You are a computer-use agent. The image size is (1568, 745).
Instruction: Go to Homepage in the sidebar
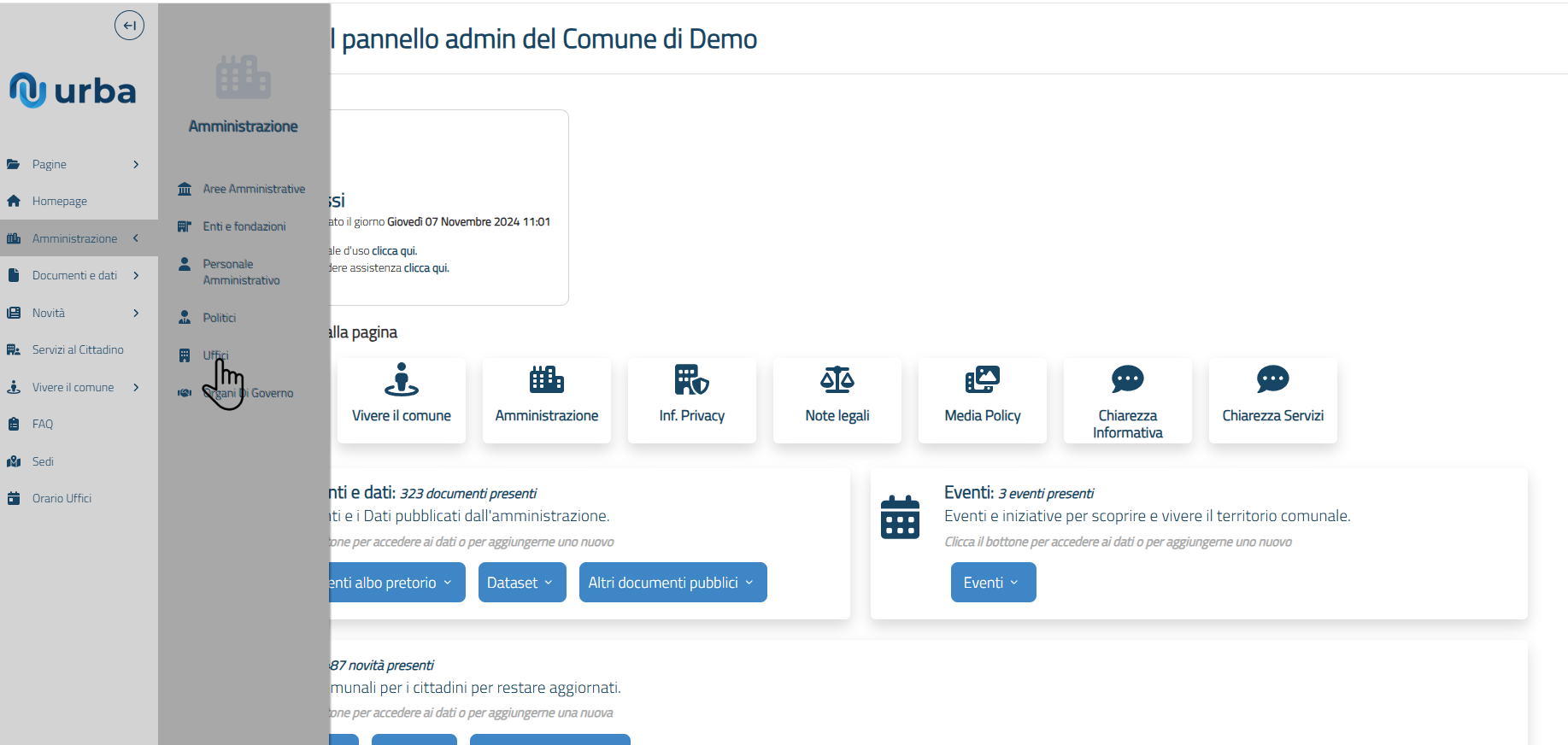click(x=59, y=202)
